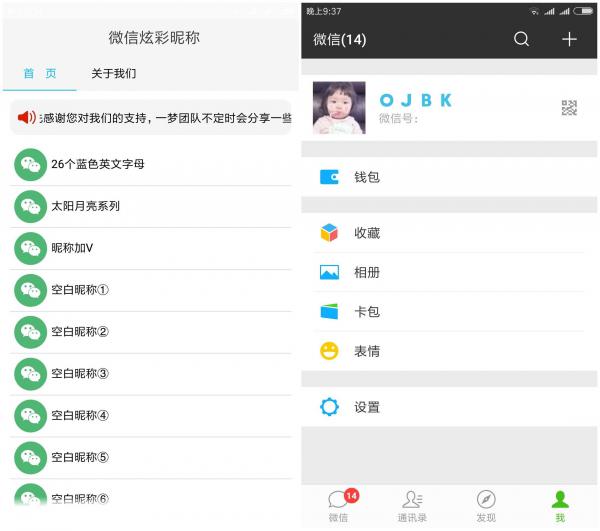Switch to the 关于我们 tab

[x=114, y=73]
